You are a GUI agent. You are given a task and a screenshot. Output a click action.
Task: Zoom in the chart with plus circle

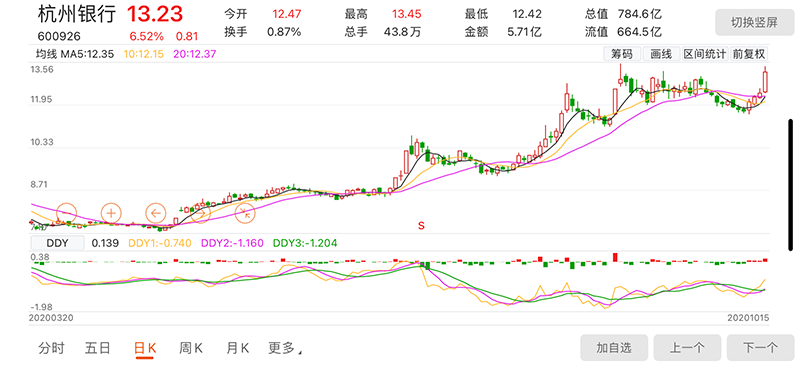tap(111, 213)
